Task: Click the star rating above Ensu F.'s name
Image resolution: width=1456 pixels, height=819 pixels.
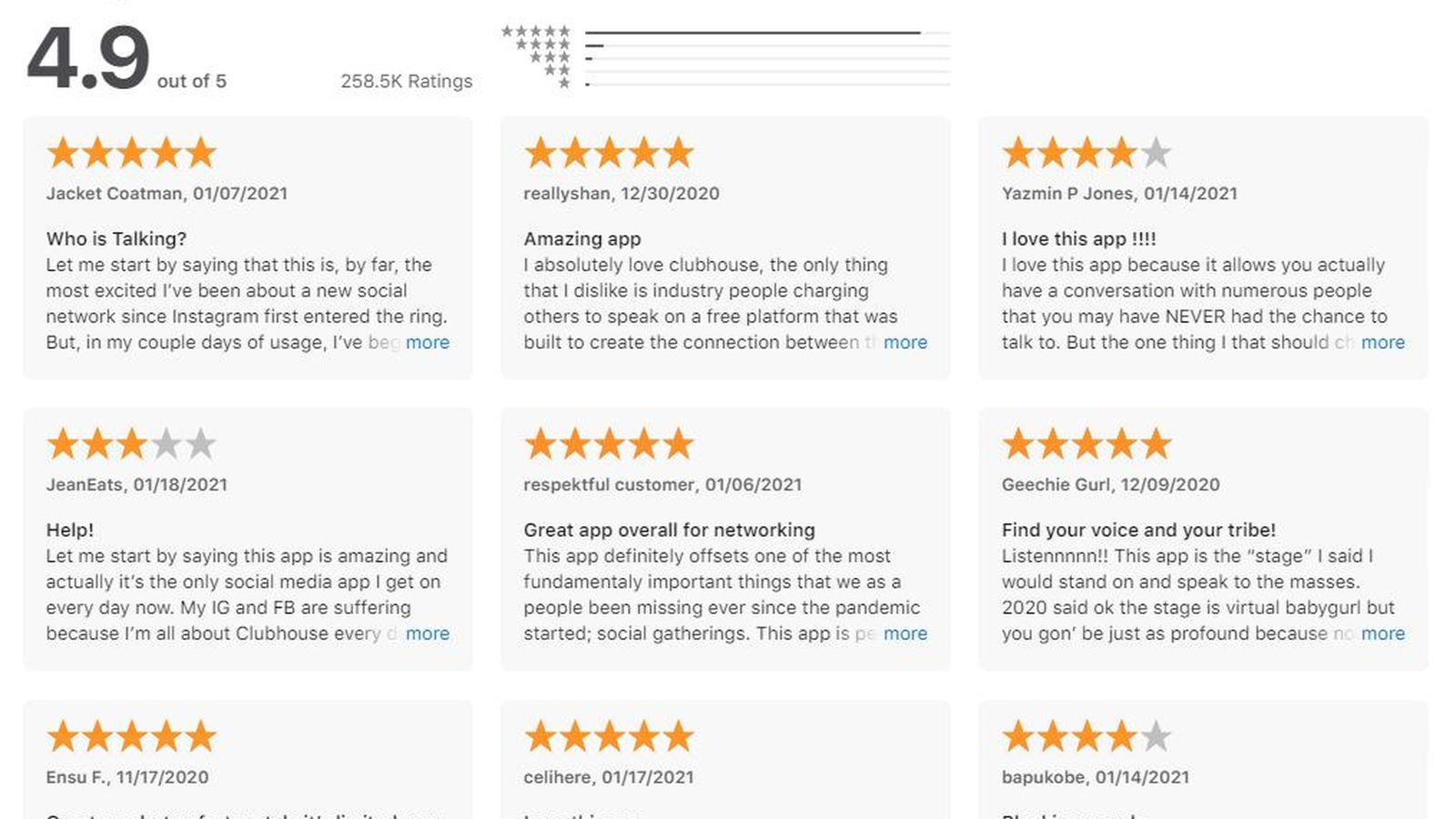Action: pos(131,736)
